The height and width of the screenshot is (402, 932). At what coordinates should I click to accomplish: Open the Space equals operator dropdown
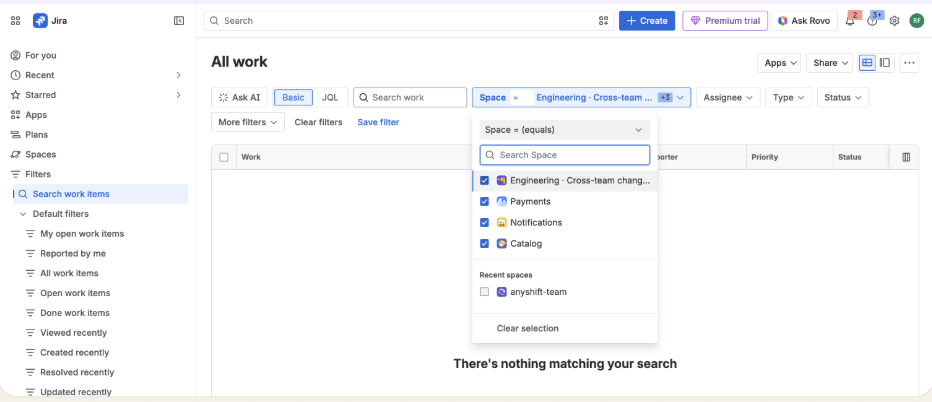pyautogui.click(x=565, y=130)
